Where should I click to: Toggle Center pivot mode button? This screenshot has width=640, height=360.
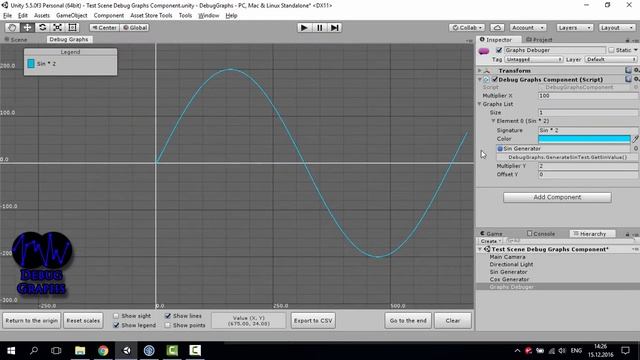pyautogui.click(x=105, y=27)
